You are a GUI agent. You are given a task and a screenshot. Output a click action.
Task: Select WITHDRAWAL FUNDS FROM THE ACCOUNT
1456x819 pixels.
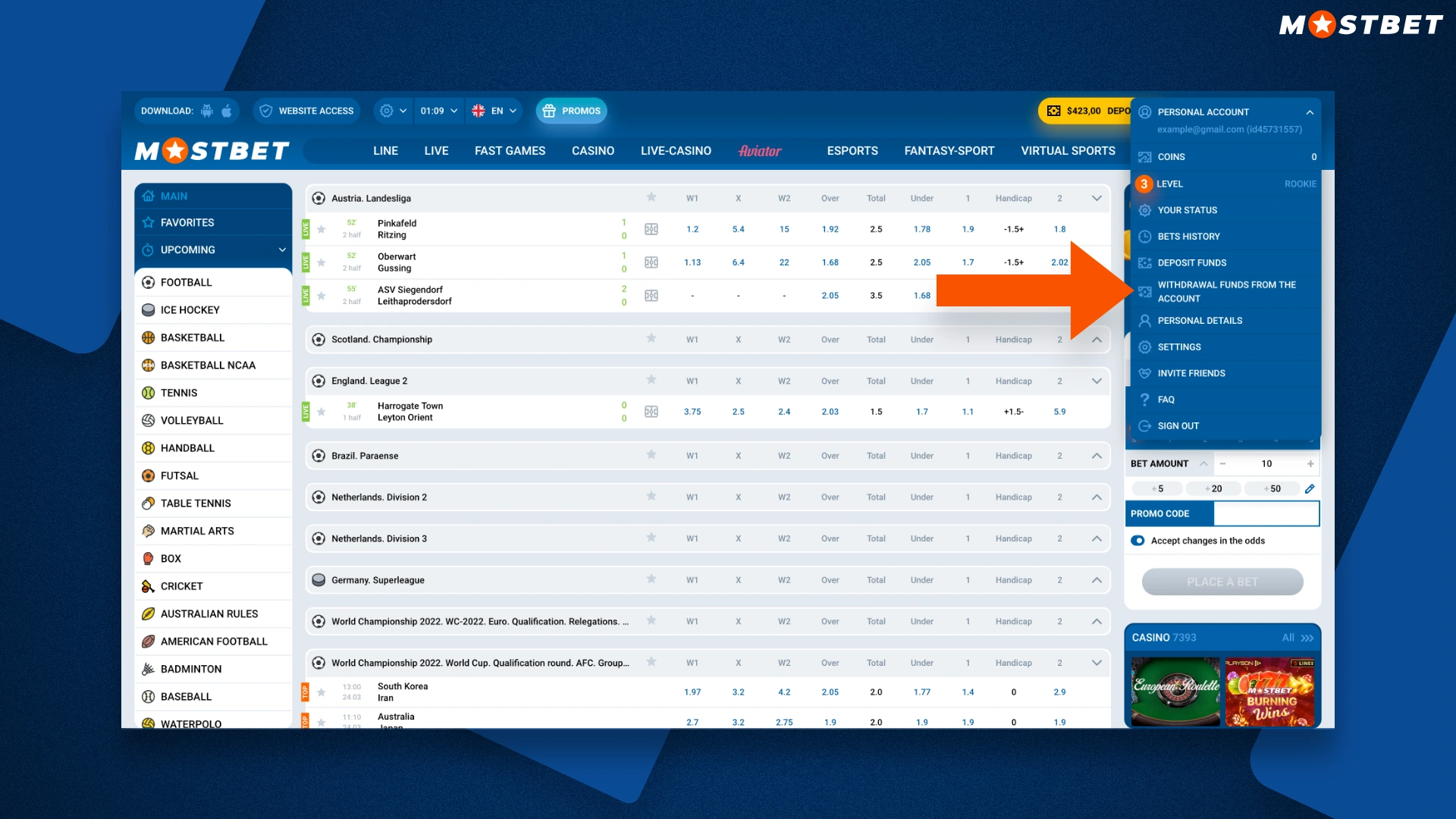click(x=1226, y=292)
